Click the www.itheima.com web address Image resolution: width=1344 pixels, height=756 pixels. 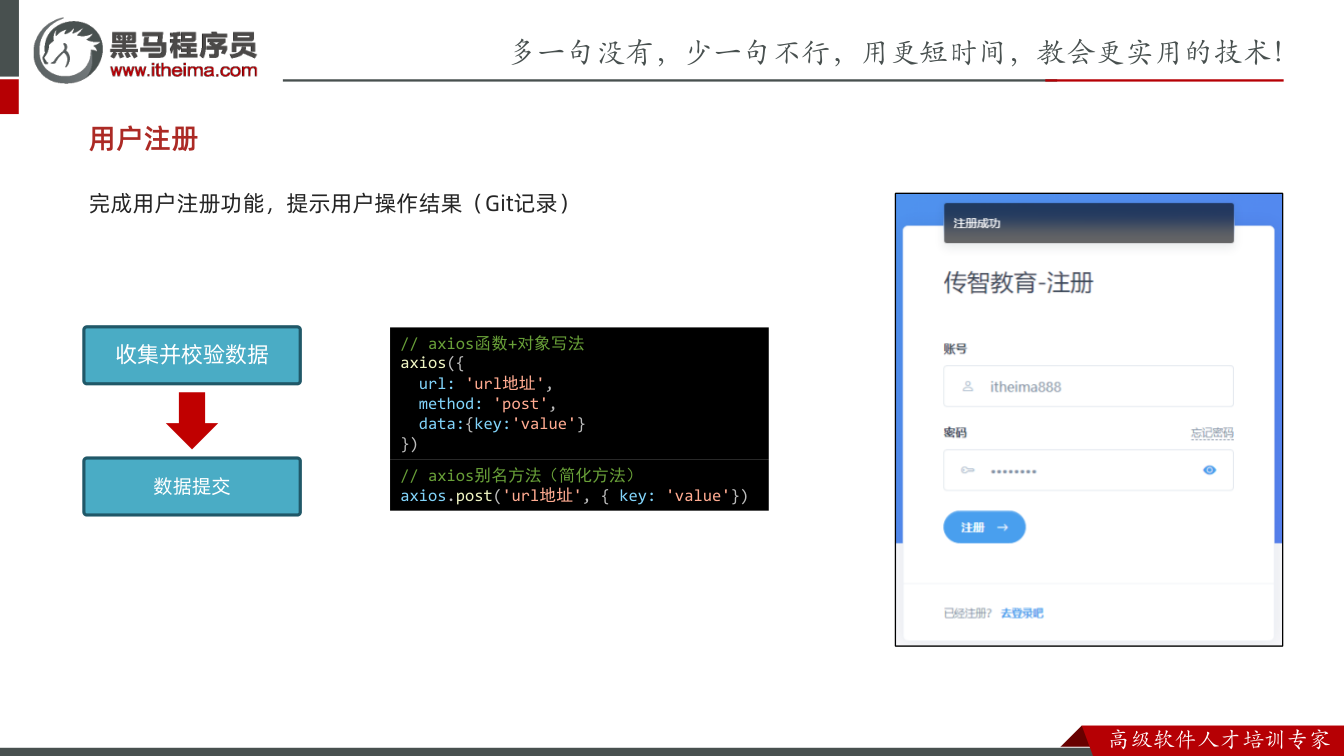pos(183,70)
